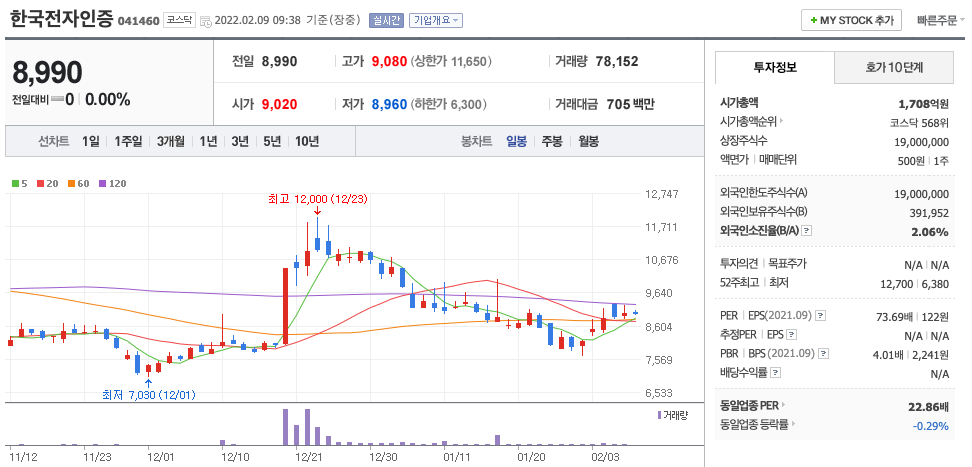Image resolution: width=972 pixels, height=467 pixels.
Task: Click the 액면가 value 500원 | 1주
Action: point(923,161)
